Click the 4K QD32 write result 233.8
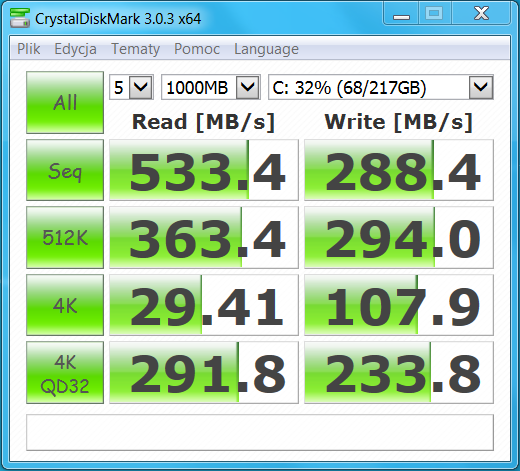520x471 pixels. [x=399, y=373]
